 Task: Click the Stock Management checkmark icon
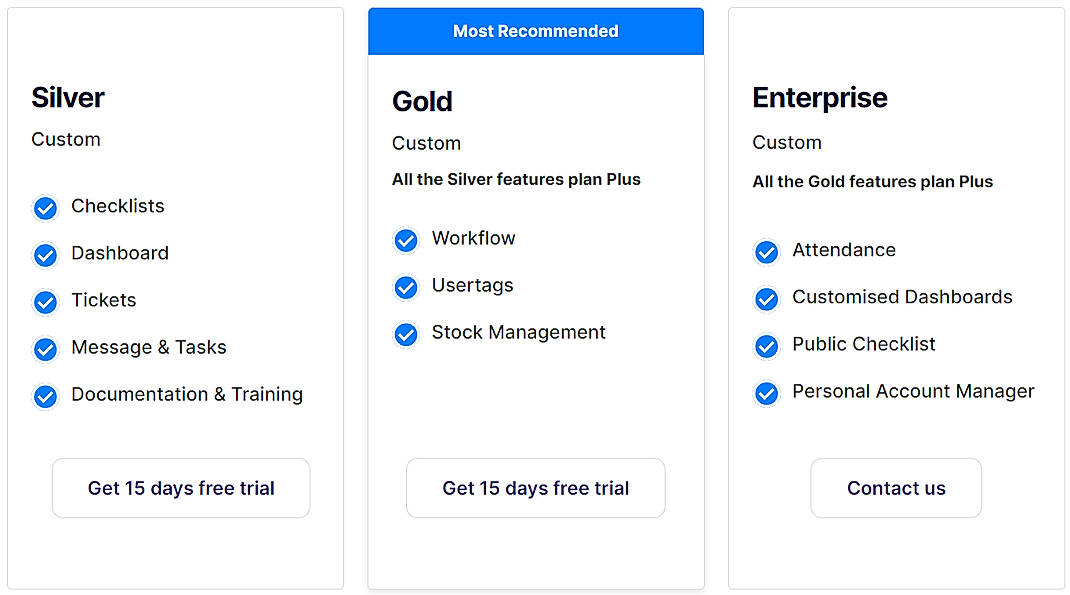point(406,333)
